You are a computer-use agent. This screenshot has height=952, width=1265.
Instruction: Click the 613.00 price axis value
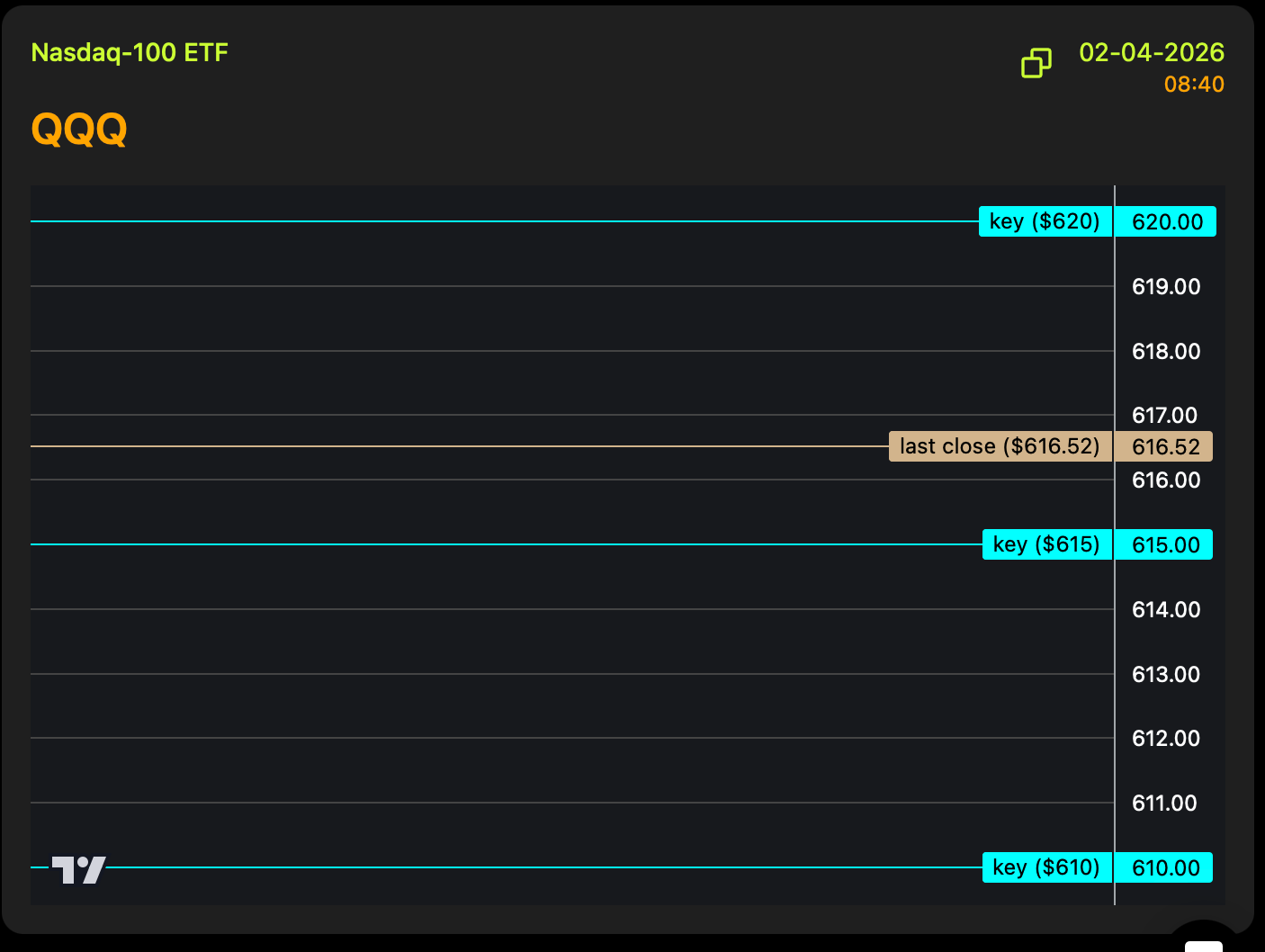coord(1165,674)
